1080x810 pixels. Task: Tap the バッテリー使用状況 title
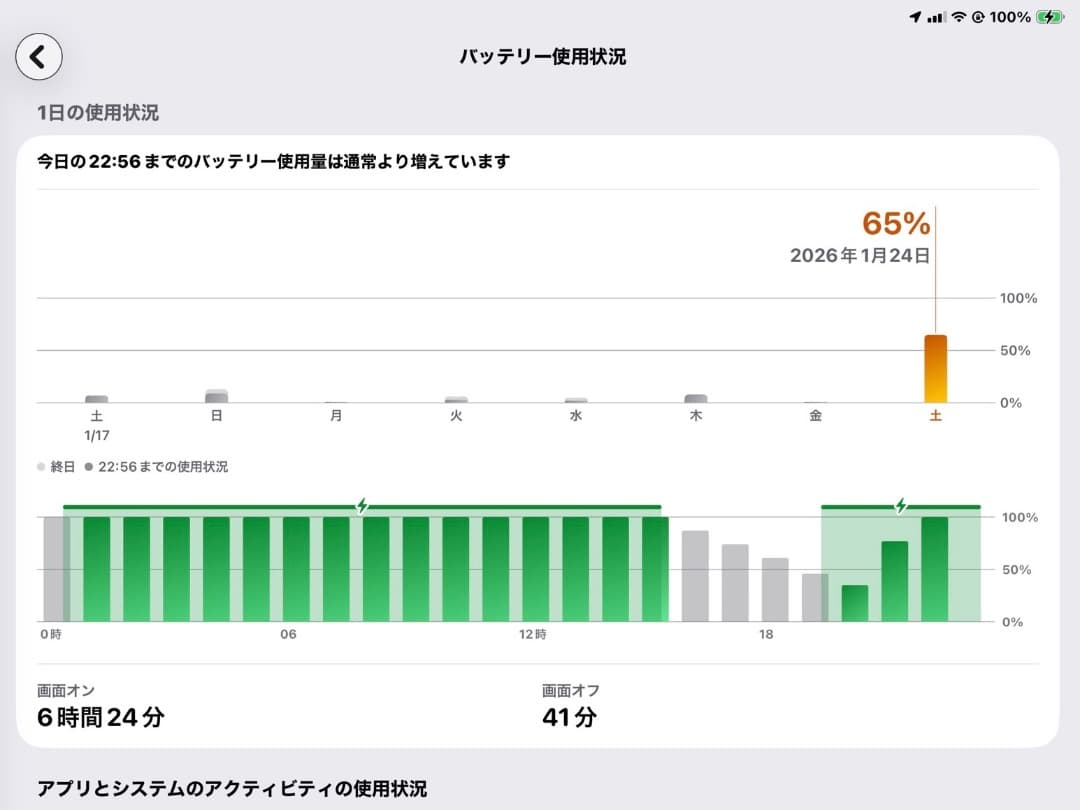pyautogui.click(x=540, y=57)
